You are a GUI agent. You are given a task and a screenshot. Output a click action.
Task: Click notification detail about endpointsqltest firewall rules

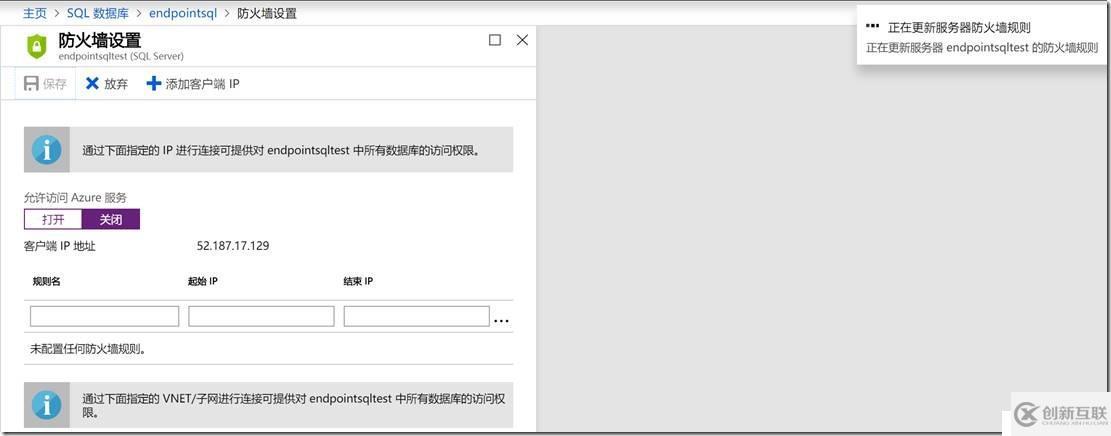click(983, 49)
